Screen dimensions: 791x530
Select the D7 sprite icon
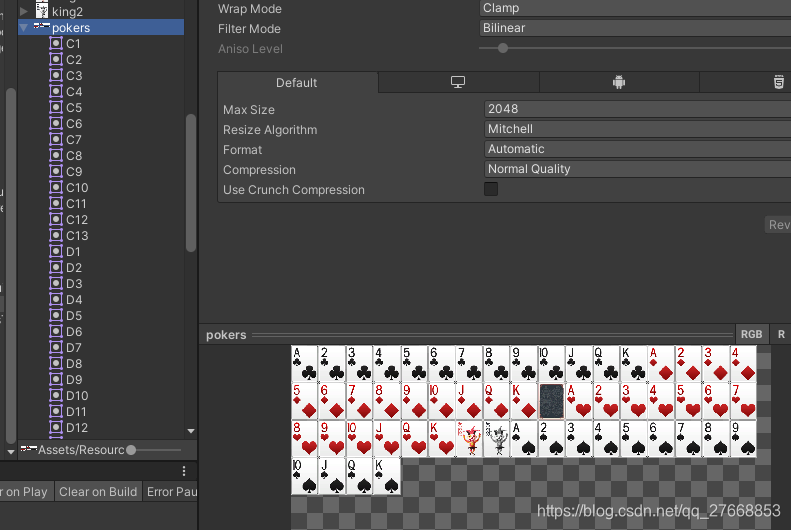point(56,347)
